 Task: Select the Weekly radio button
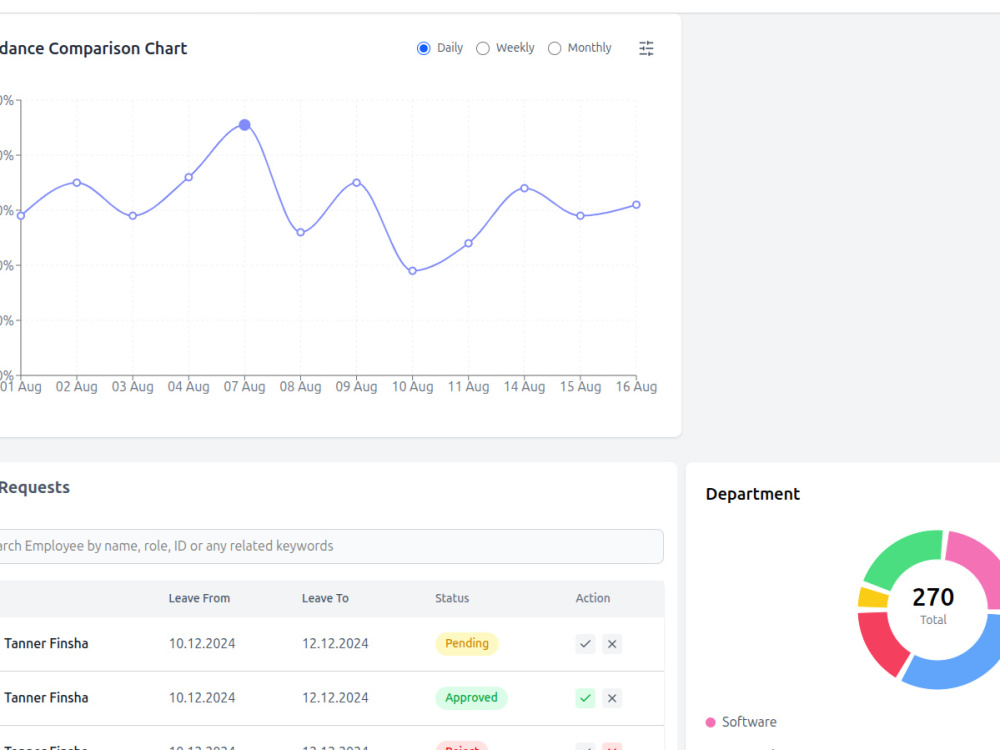pyautogui.click(x=483, y=48)
